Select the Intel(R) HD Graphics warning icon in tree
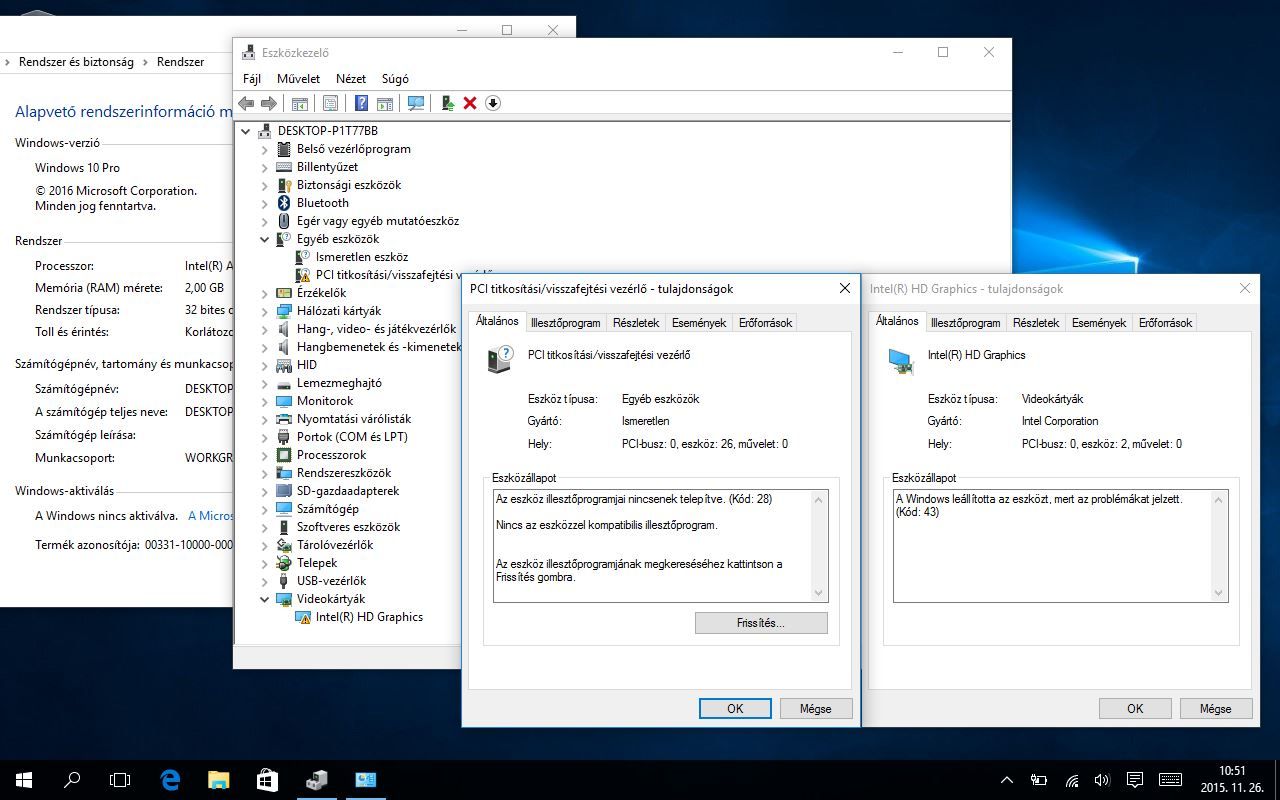 pos(303,617)
